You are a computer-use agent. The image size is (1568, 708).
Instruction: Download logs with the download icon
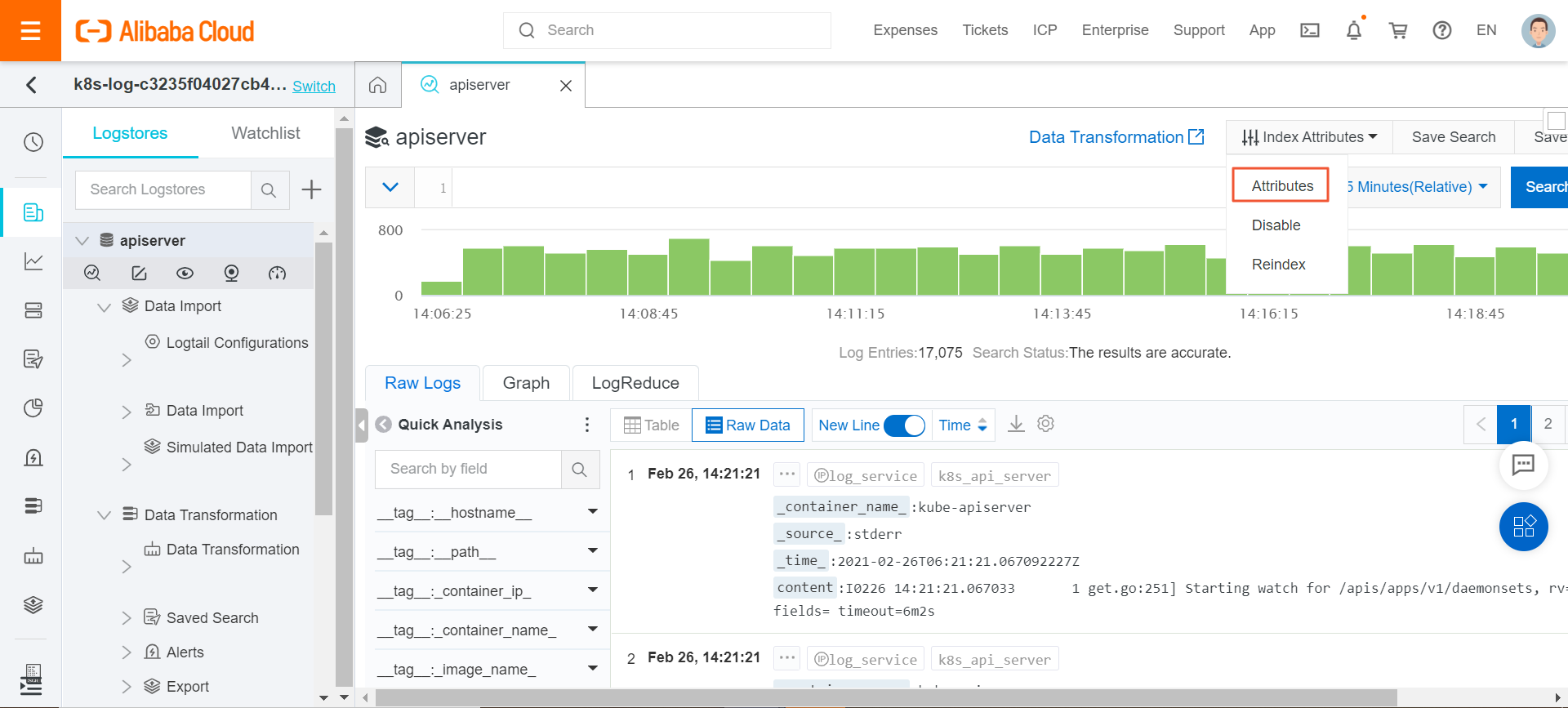1016,424
